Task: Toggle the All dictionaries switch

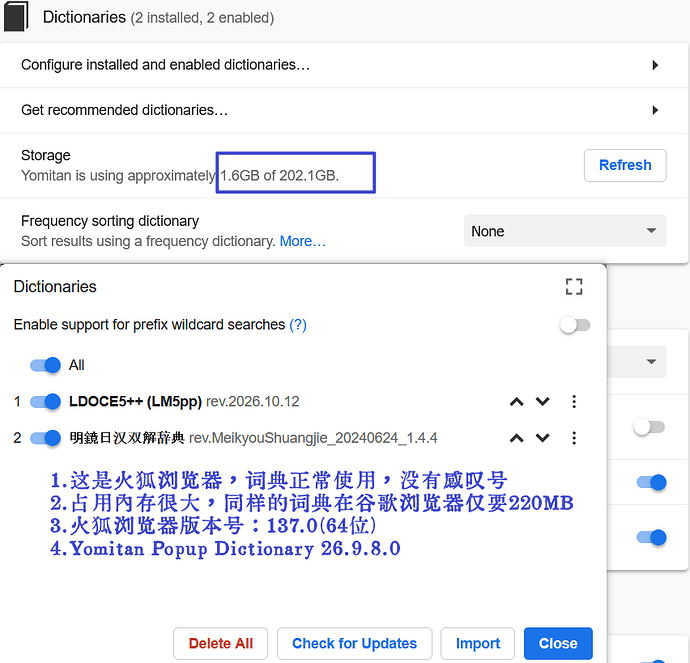Action: coord(45,365)
